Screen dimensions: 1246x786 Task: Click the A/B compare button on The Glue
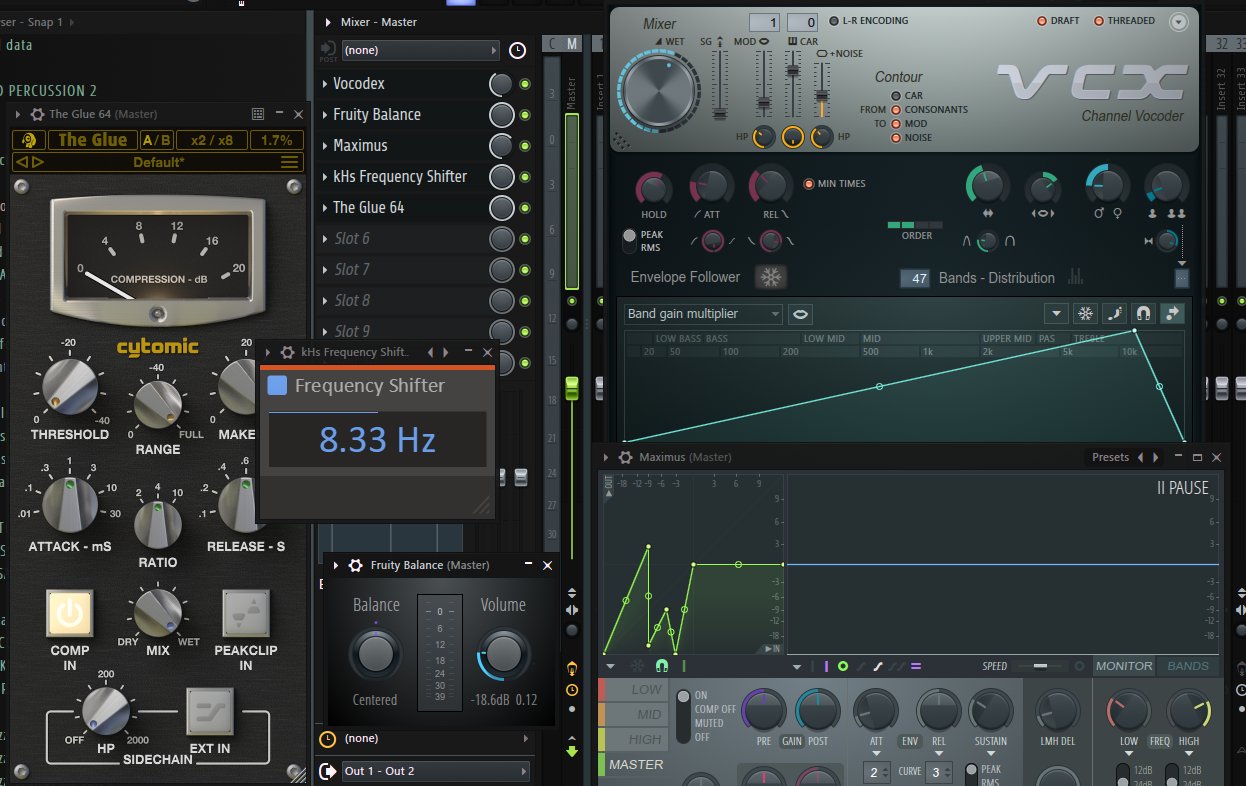(x=156, y=140)
